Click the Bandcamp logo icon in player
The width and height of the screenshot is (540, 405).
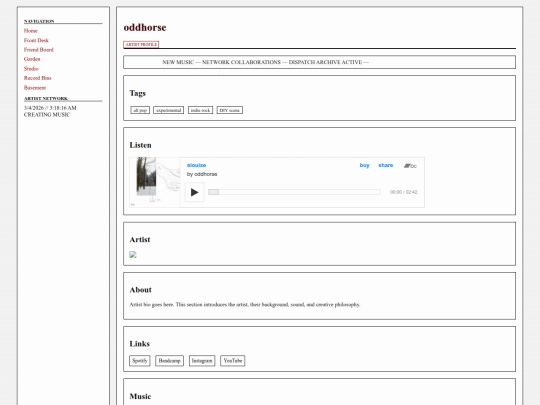coord(410,166)
